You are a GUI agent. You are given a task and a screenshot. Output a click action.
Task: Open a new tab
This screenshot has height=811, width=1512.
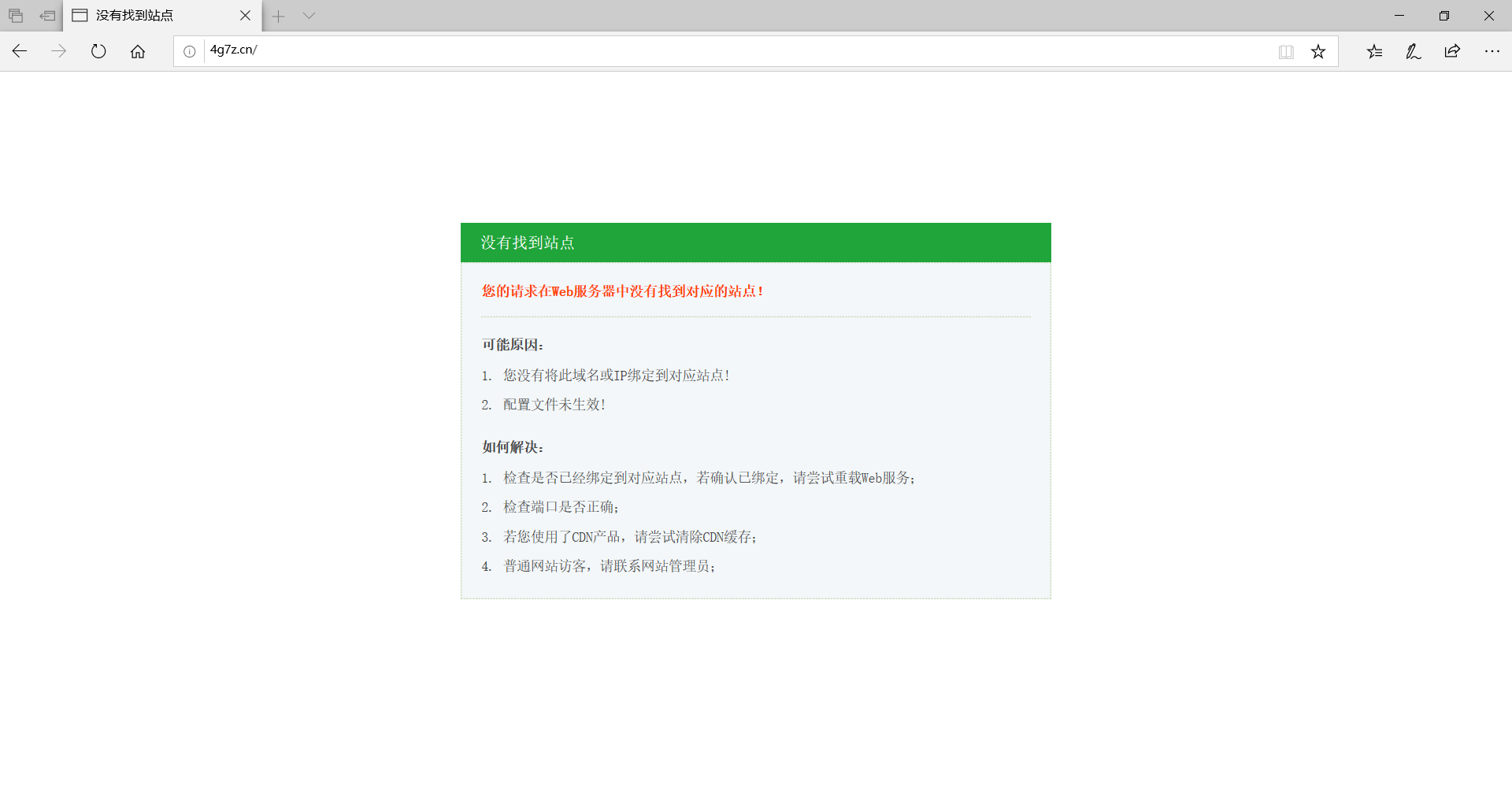(x=278, y=16)
